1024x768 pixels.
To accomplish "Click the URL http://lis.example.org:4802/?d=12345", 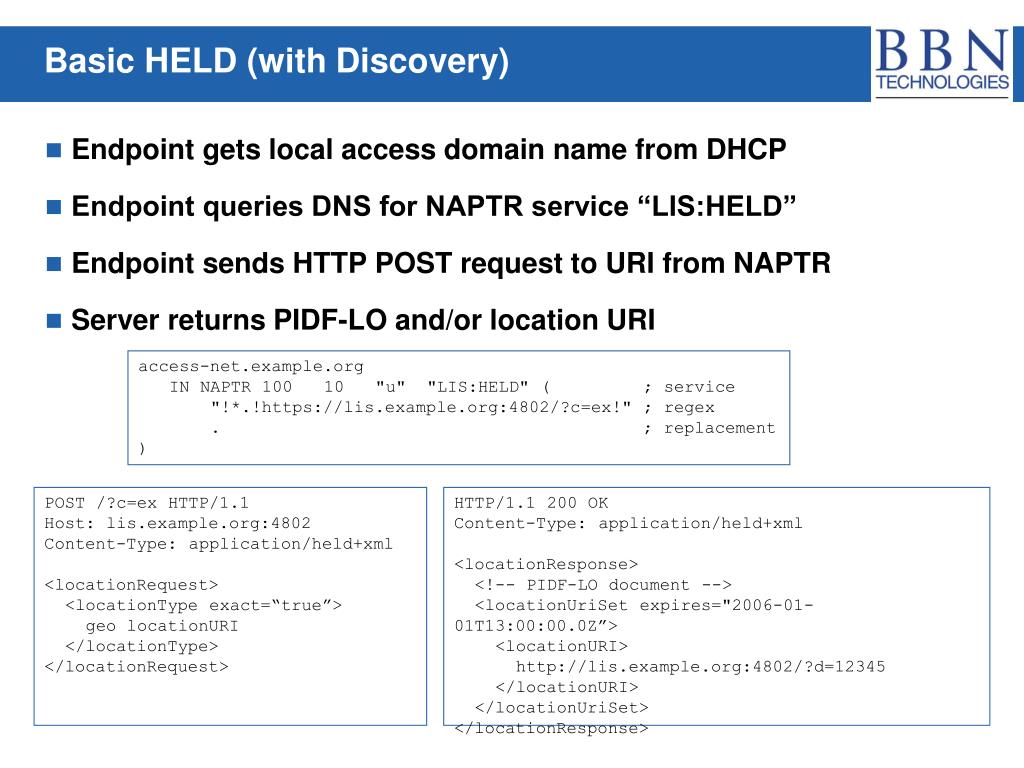I will point(701,667).
